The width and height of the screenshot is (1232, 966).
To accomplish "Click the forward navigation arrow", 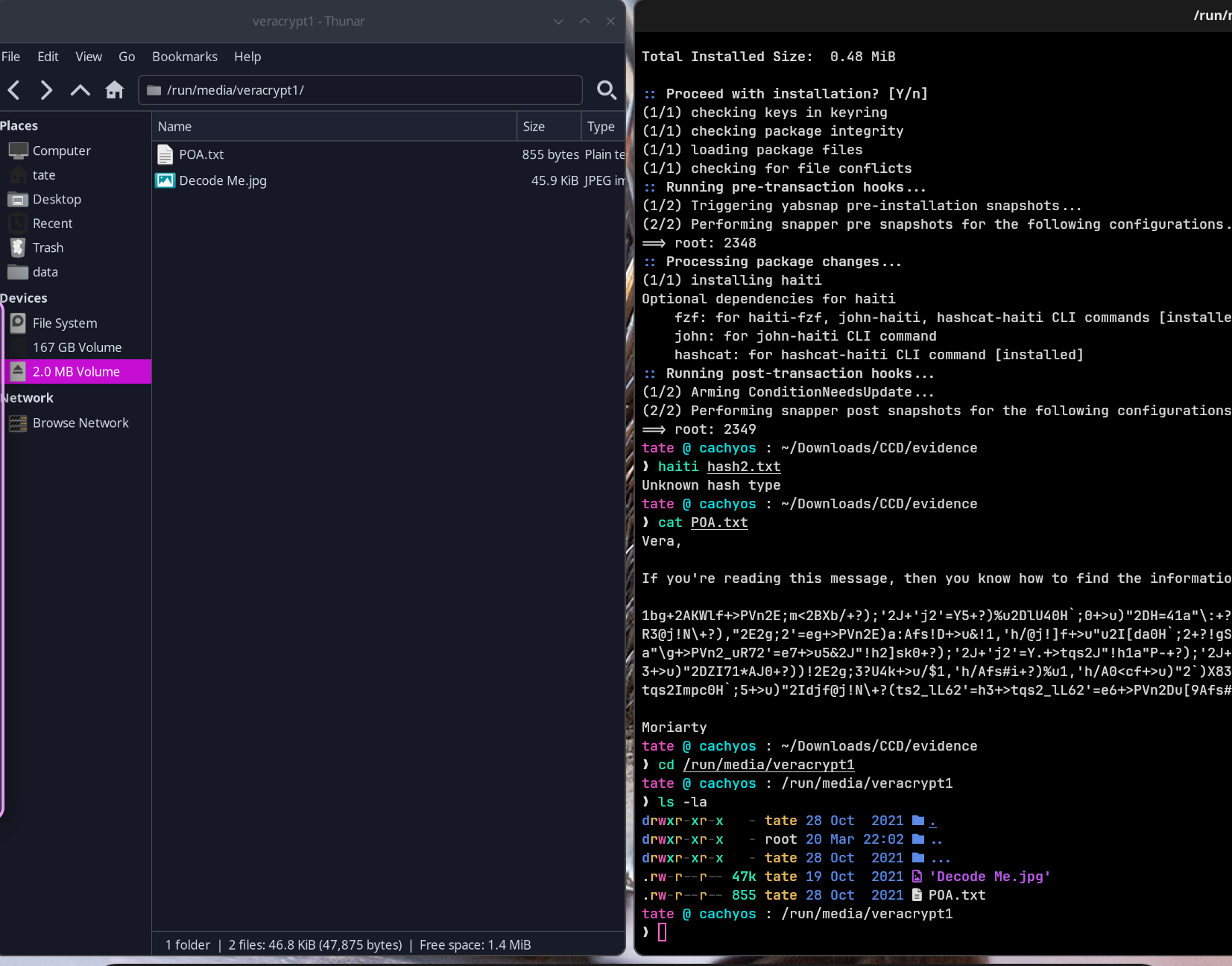I will (x=46, y=90).
